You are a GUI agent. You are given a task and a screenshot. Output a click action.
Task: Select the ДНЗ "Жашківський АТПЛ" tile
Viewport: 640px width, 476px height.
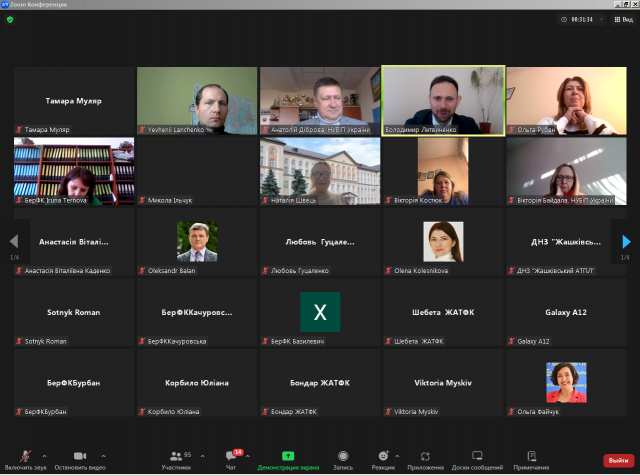point(566,242)
